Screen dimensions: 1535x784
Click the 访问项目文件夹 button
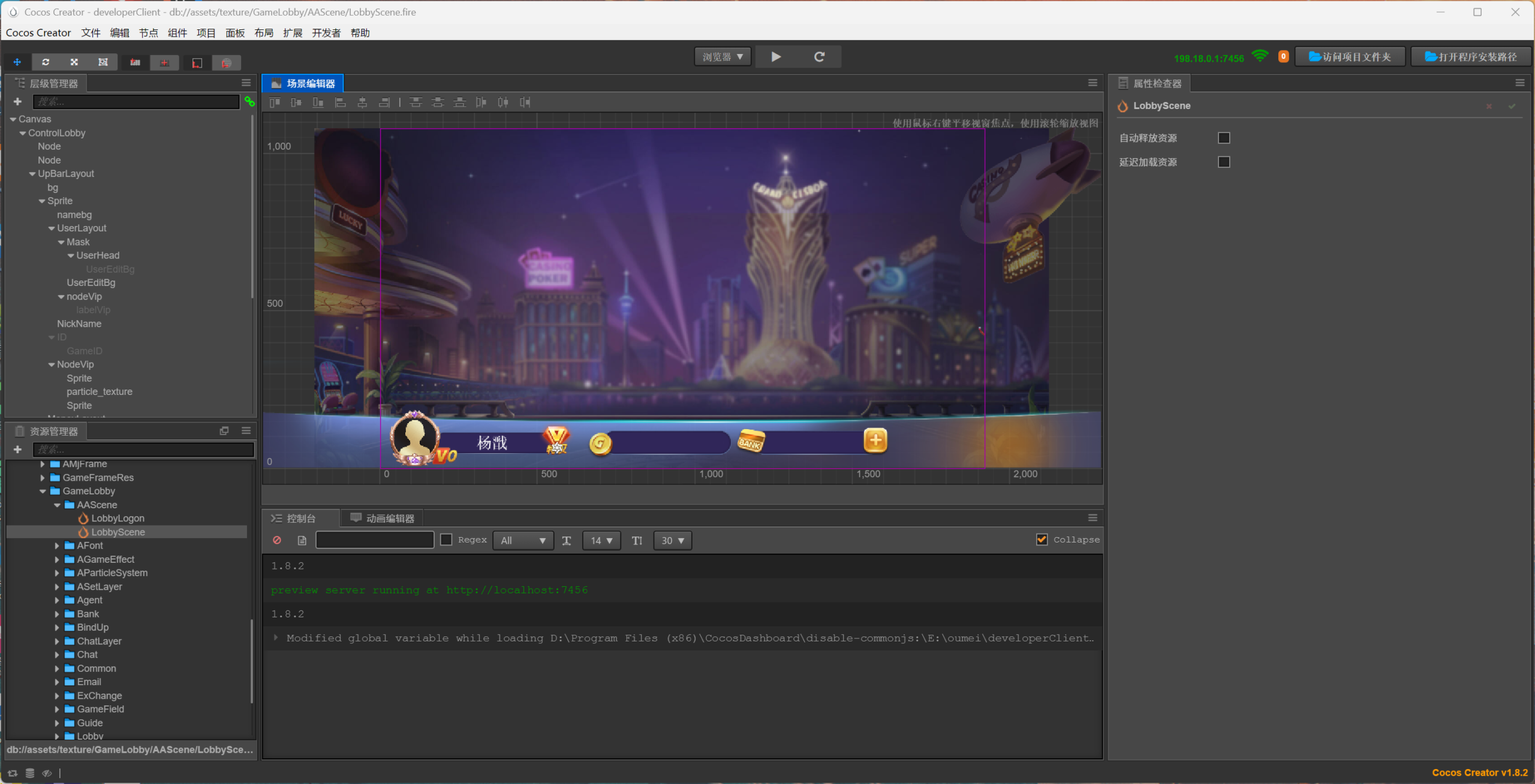pos(1350,57)
